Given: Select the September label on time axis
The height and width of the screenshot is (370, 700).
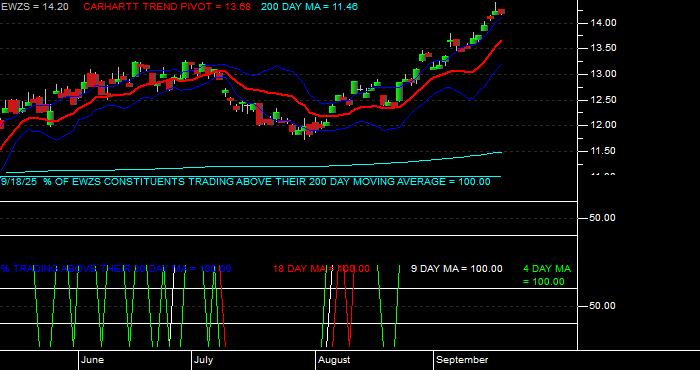Looking at the screenshot, I should (462, 360).
